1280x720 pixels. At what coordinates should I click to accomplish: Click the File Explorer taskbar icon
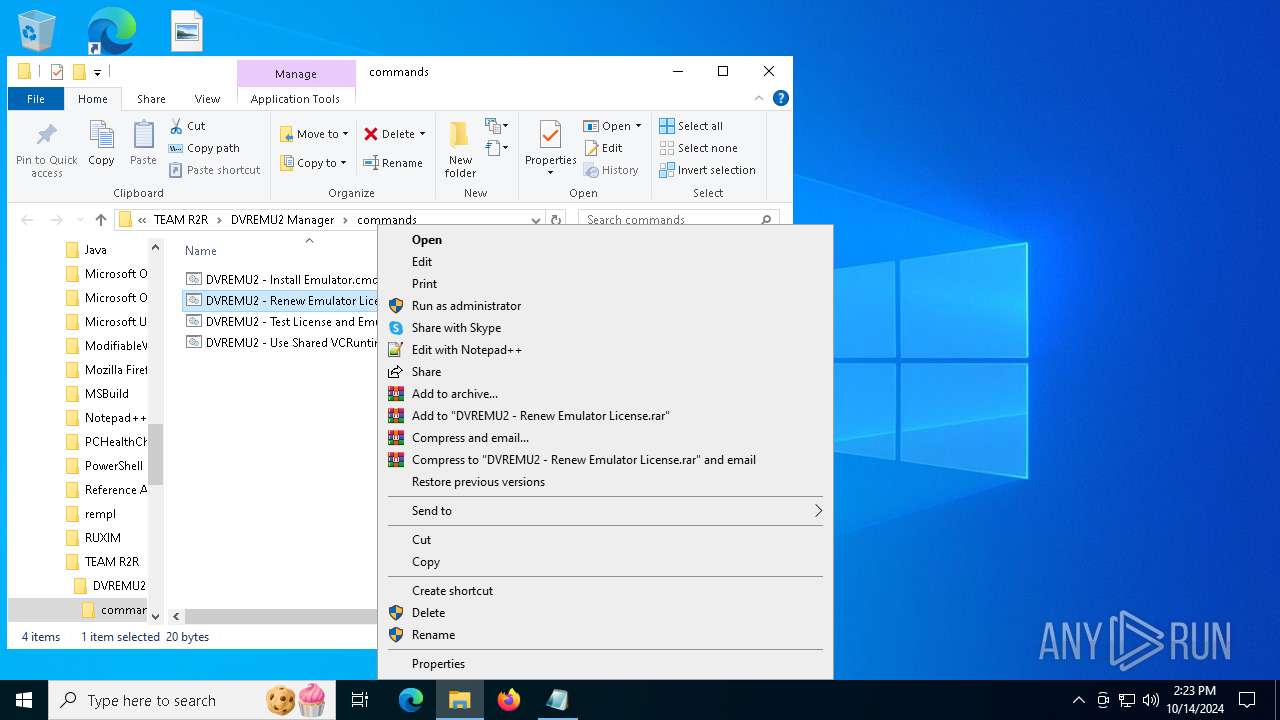pos(460,700)
